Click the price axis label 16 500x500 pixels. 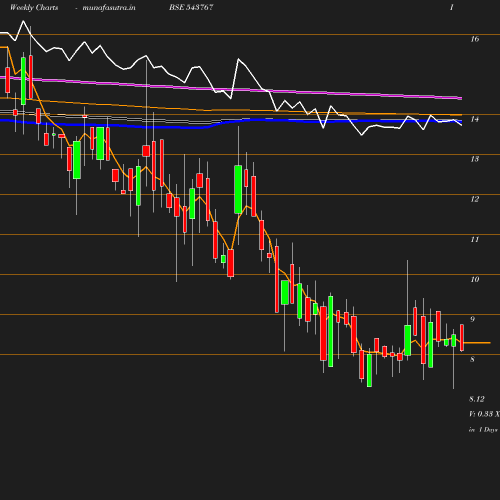[475, 39]
